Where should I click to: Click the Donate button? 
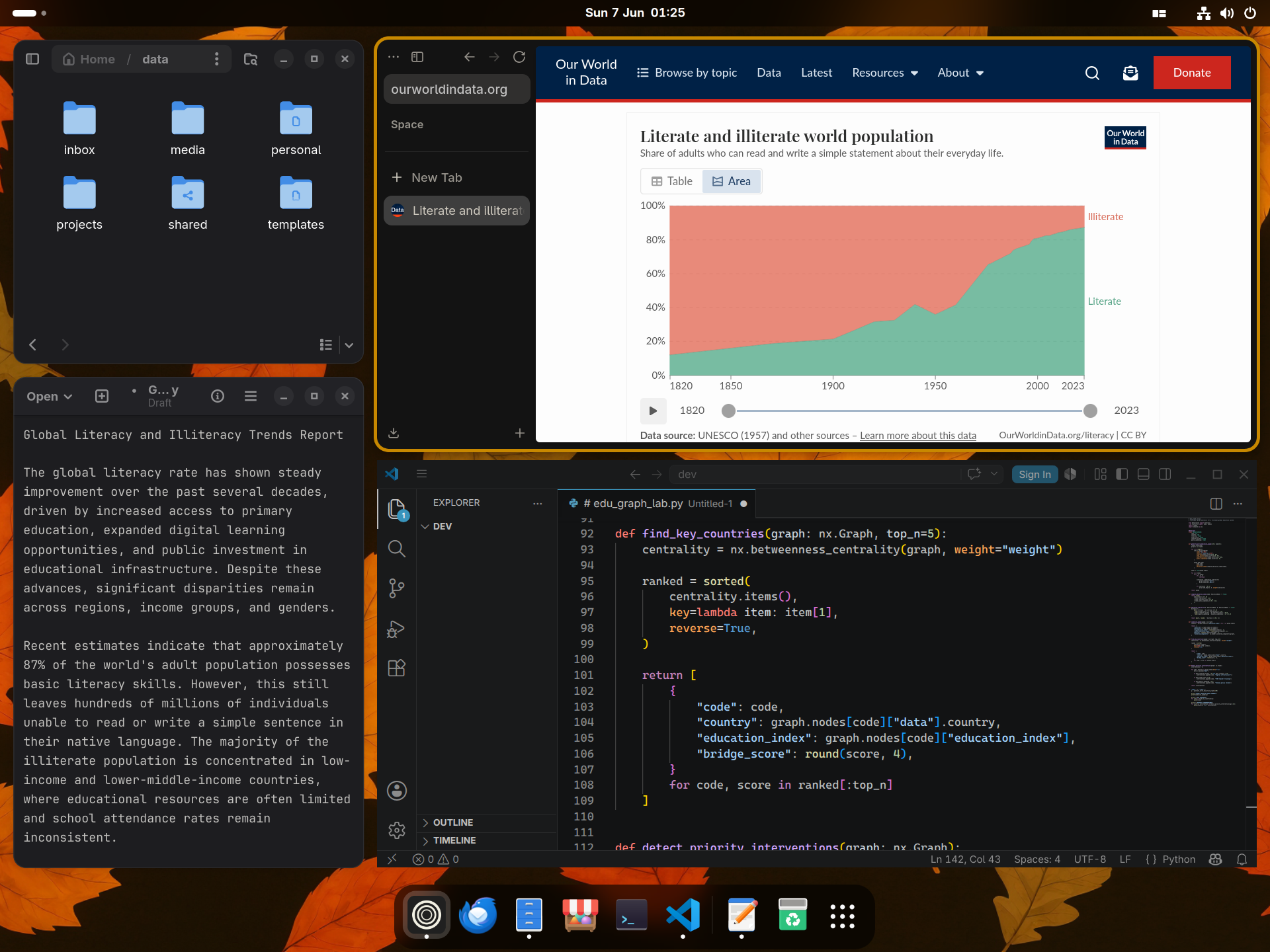pos(1192,73)
